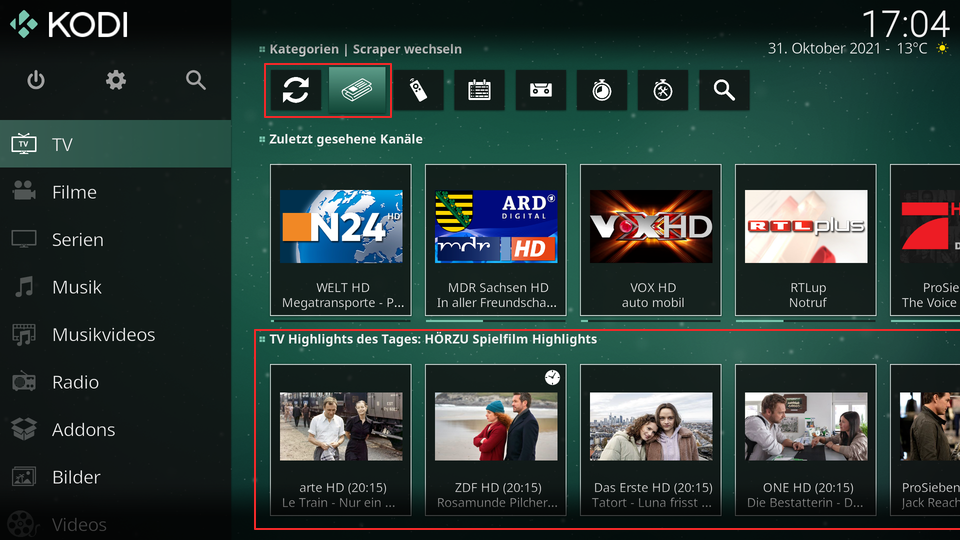The height and width of the screenshot is (540, 960).
Task: Open the WELT HD channel tile
Action: [341, 240]
